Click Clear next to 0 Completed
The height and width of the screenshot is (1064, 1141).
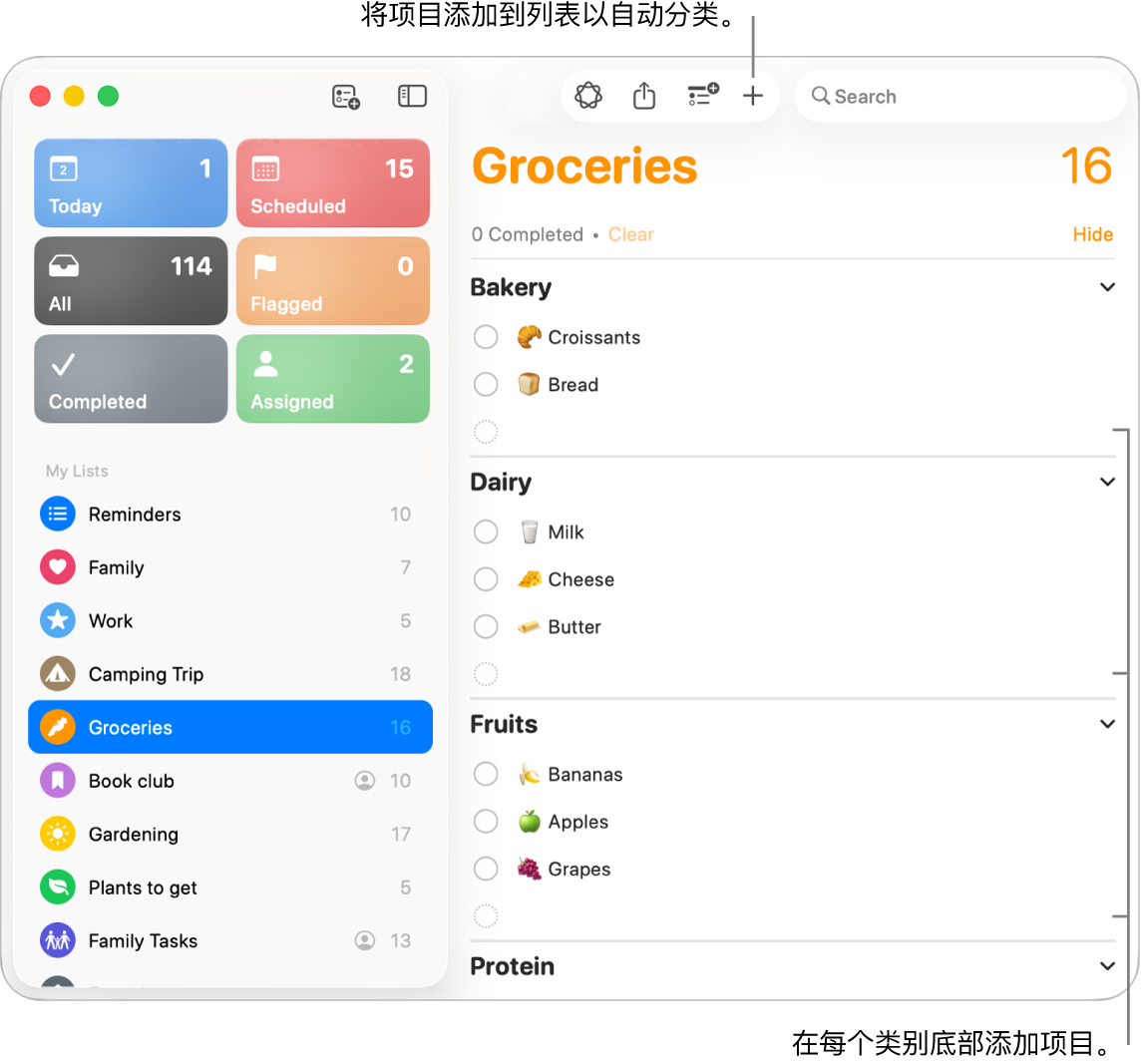[631, 234]
